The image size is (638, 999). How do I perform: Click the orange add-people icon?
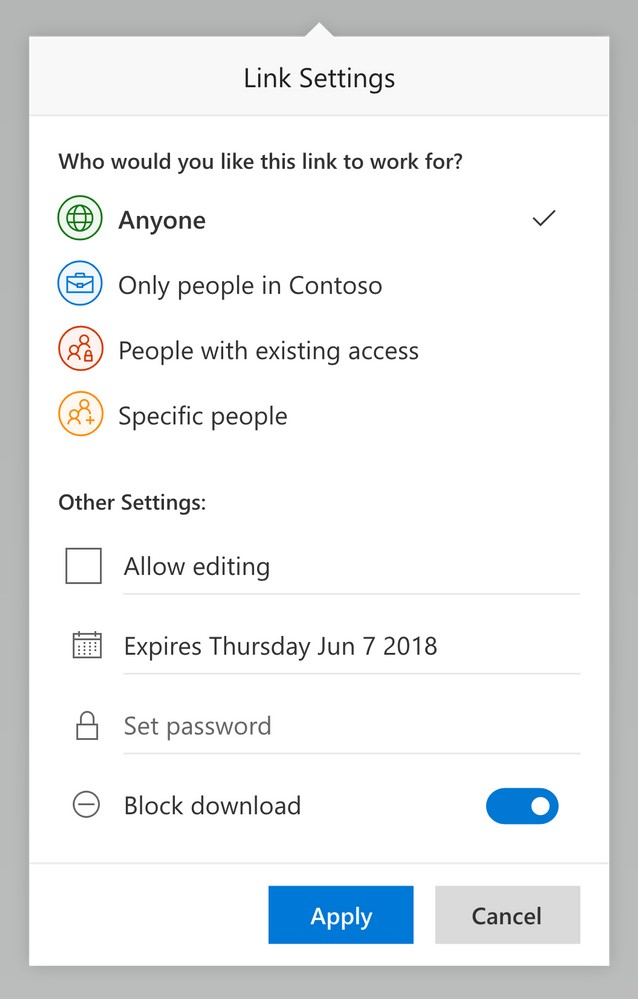coord(80,414)
